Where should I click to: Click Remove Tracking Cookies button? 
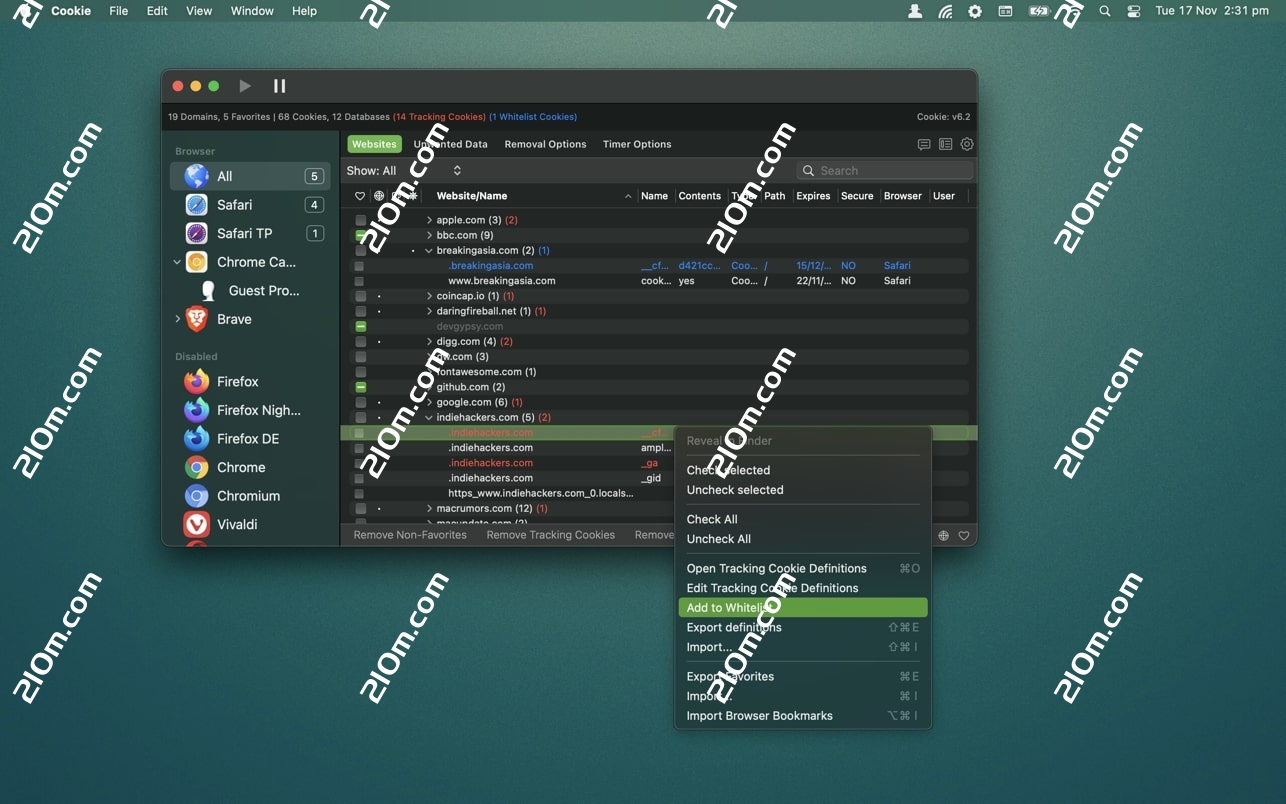[550, 535]
